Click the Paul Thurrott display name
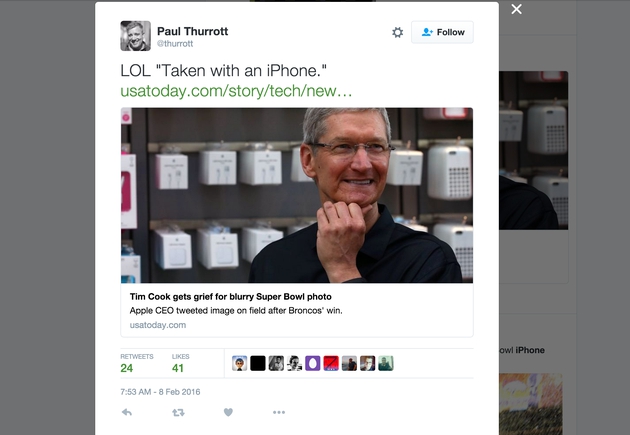 (192, 31)
